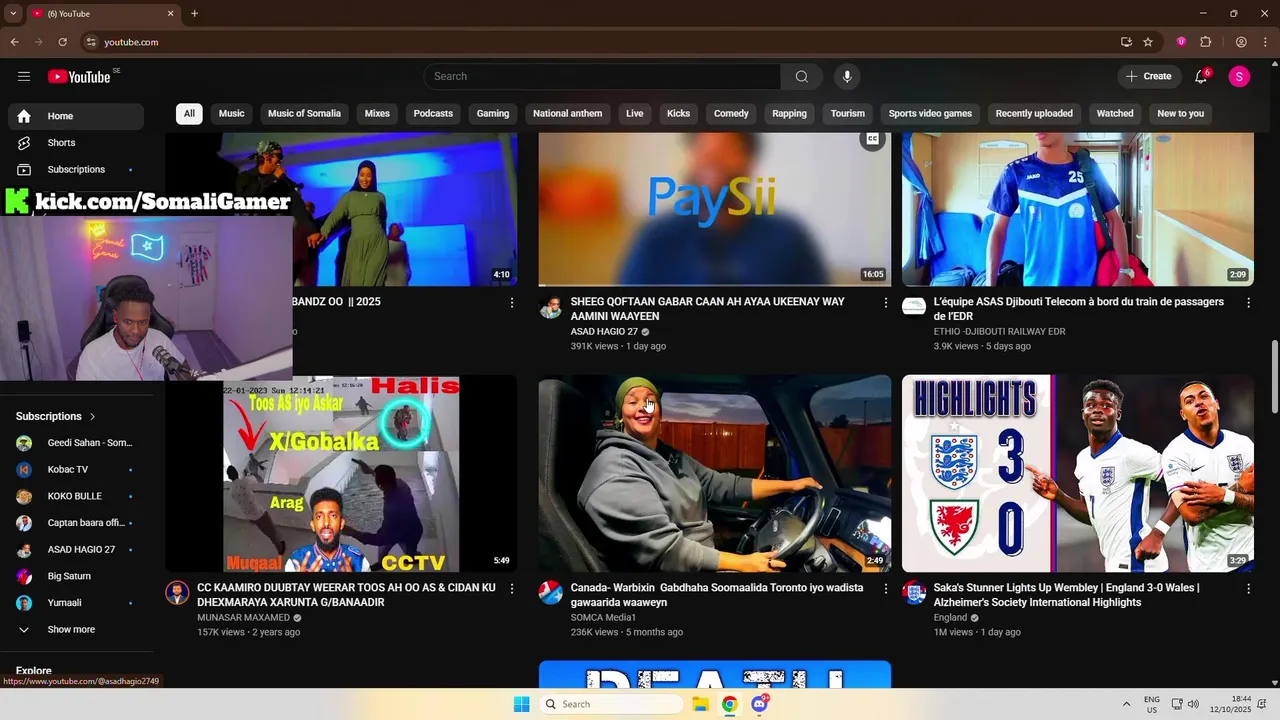
Task: Reload the page in Chrome
Action: [62, 42]
